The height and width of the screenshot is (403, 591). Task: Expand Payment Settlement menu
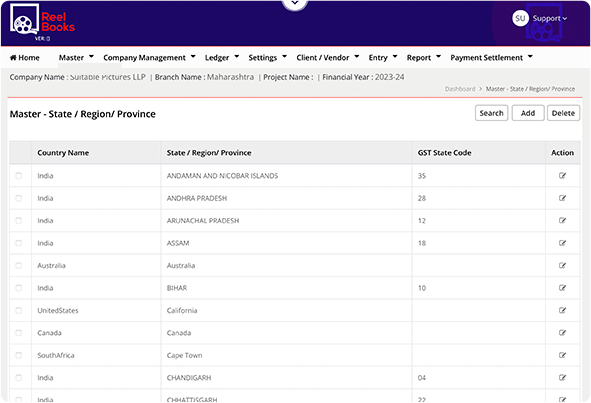491,58
